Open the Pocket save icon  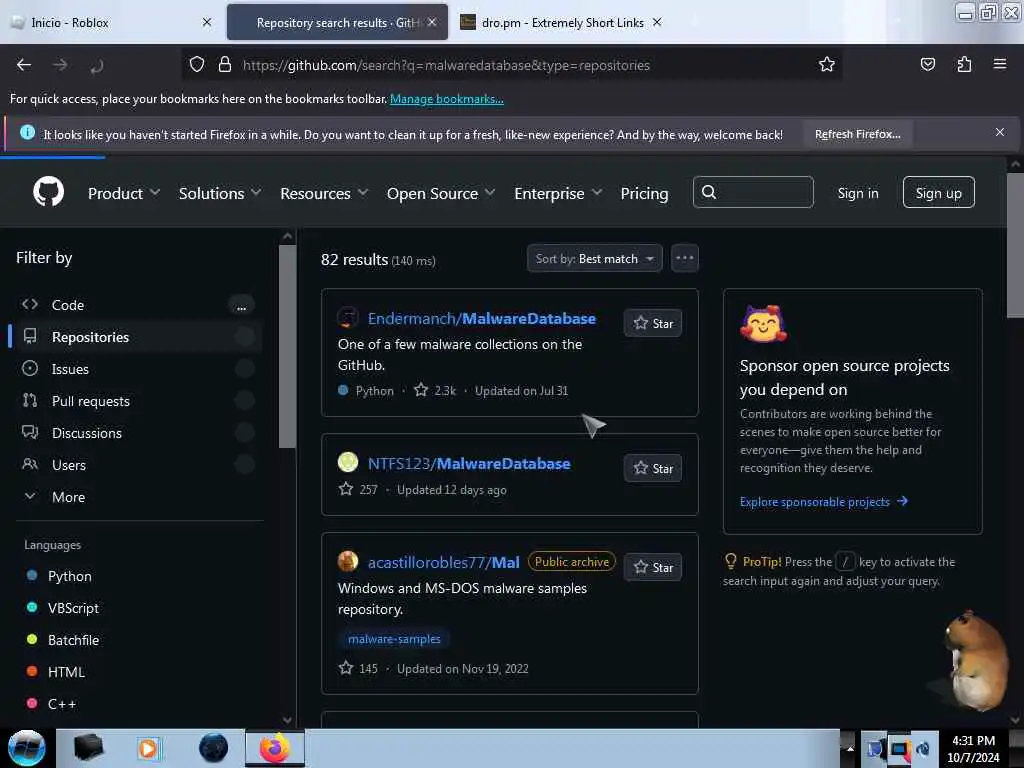click(x=927, y=64)
